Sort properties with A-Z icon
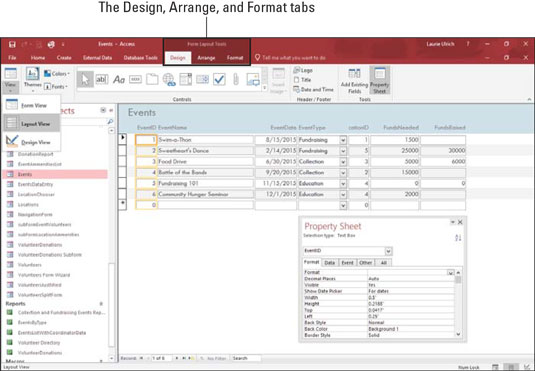 point(458,238)
